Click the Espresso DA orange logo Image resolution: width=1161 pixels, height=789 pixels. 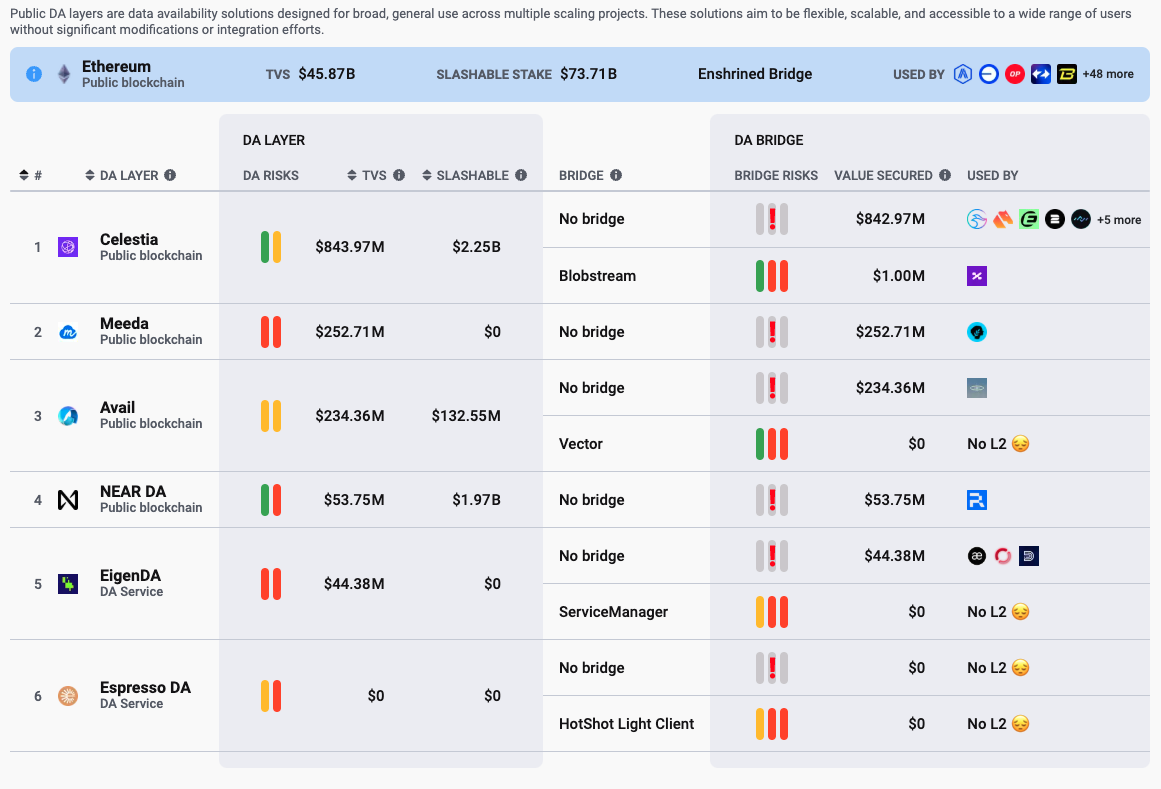pyautogui.click(x=68, y=696)
